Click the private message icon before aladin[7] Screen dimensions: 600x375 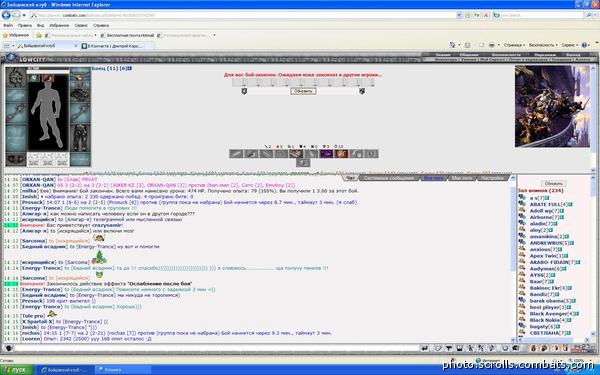point(522,223)
